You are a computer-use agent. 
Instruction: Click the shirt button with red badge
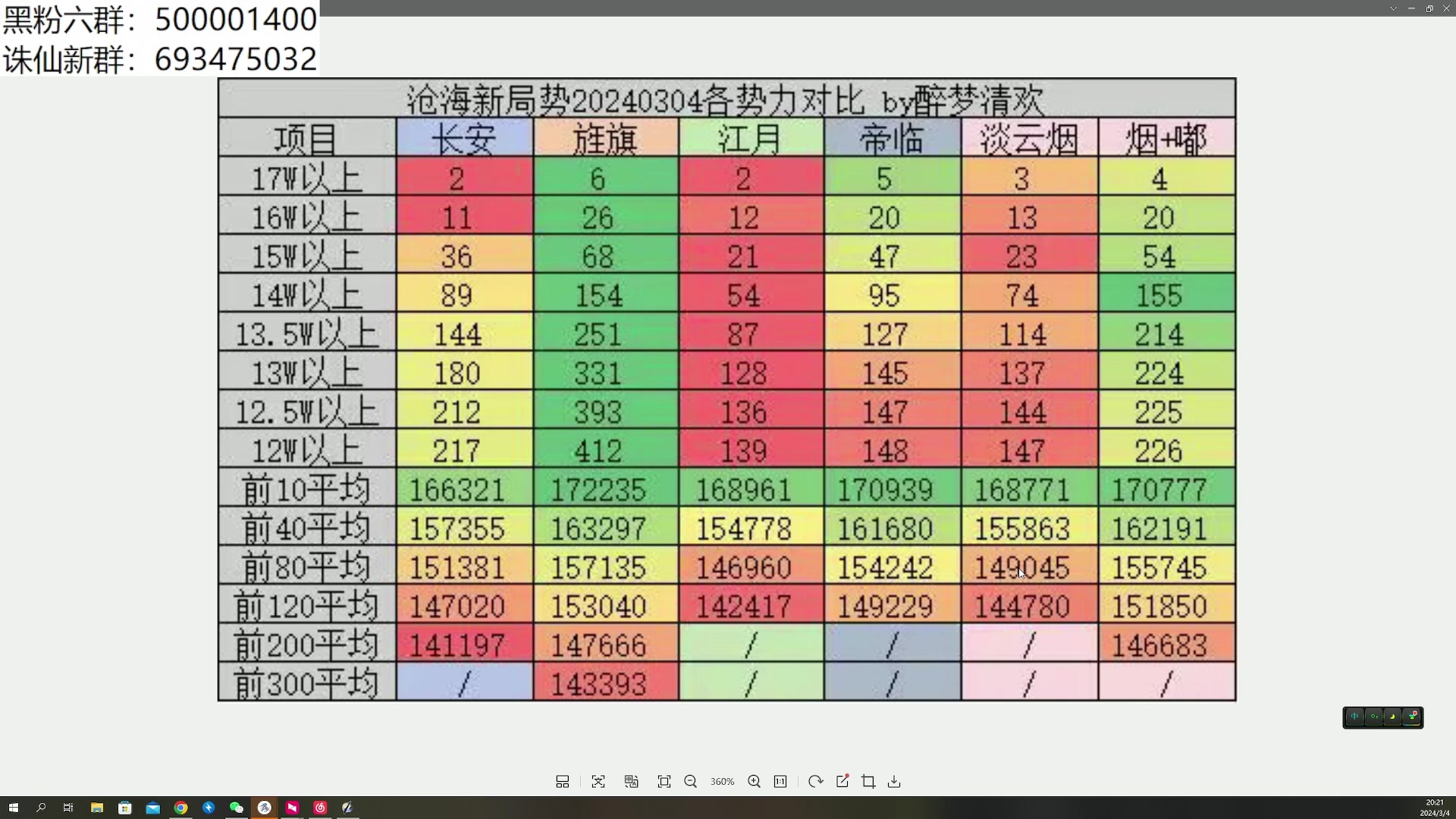pyautogui.click(x=1412, y=717)
